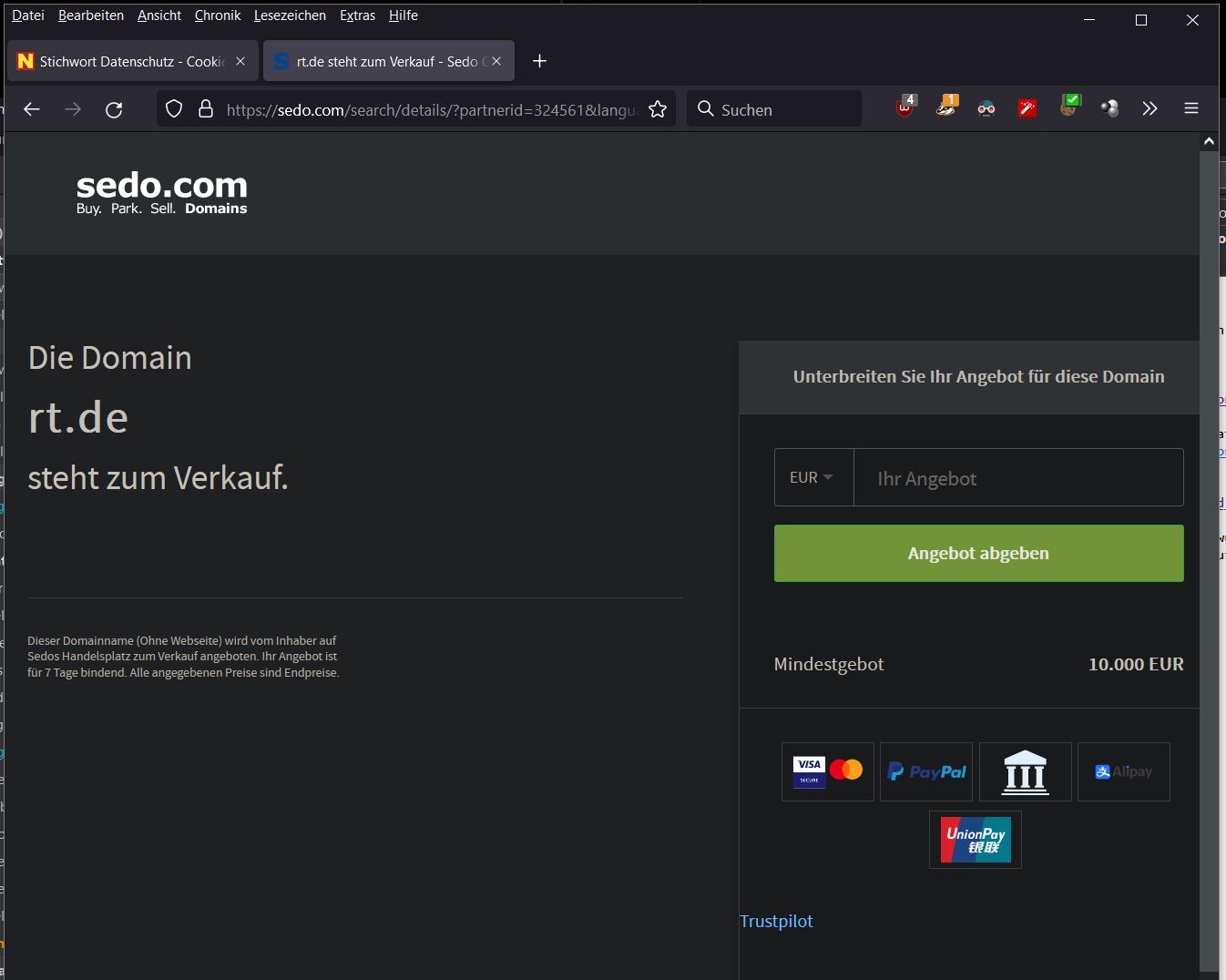
Task: Close the Stichwort Datenschutz tab
Action: pos(240,61)
